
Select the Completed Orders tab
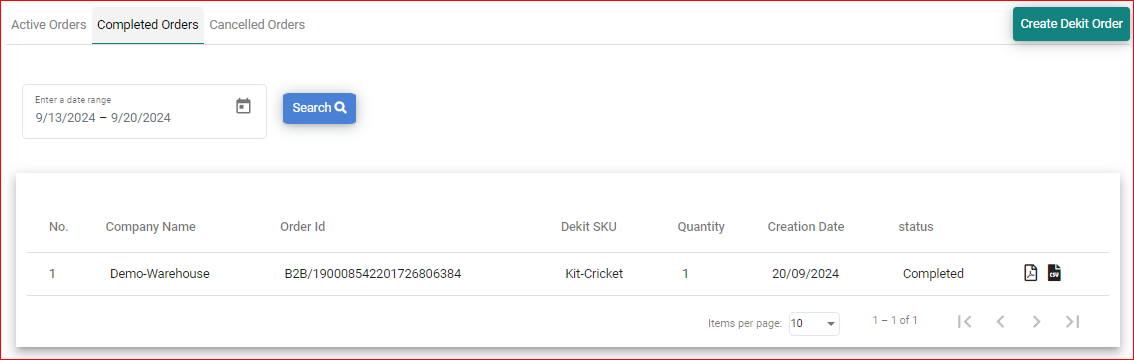coord(148,25)
